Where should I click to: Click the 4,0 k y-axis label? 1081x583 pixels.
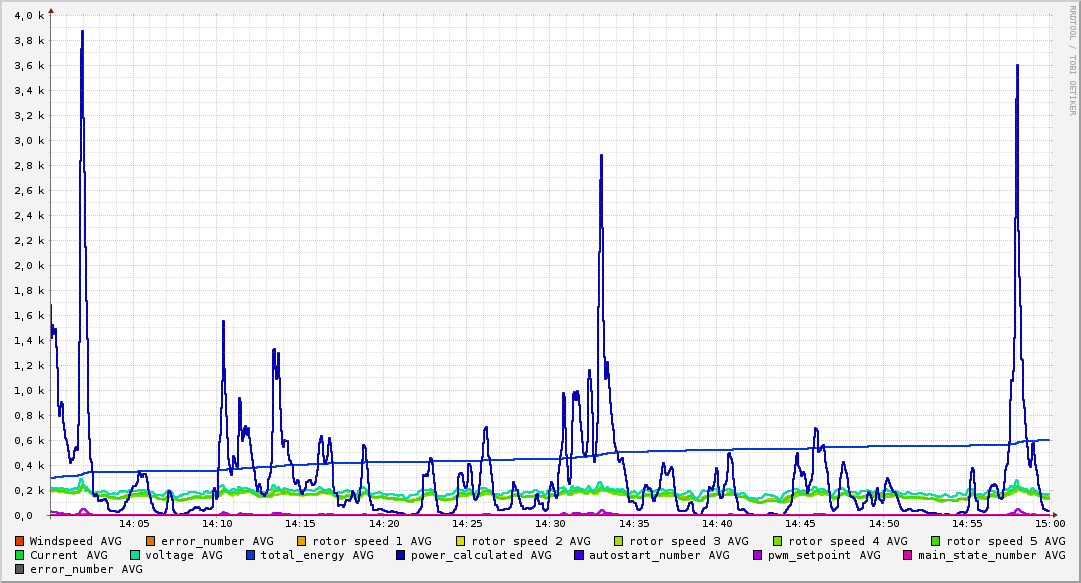tap(29, 15)
